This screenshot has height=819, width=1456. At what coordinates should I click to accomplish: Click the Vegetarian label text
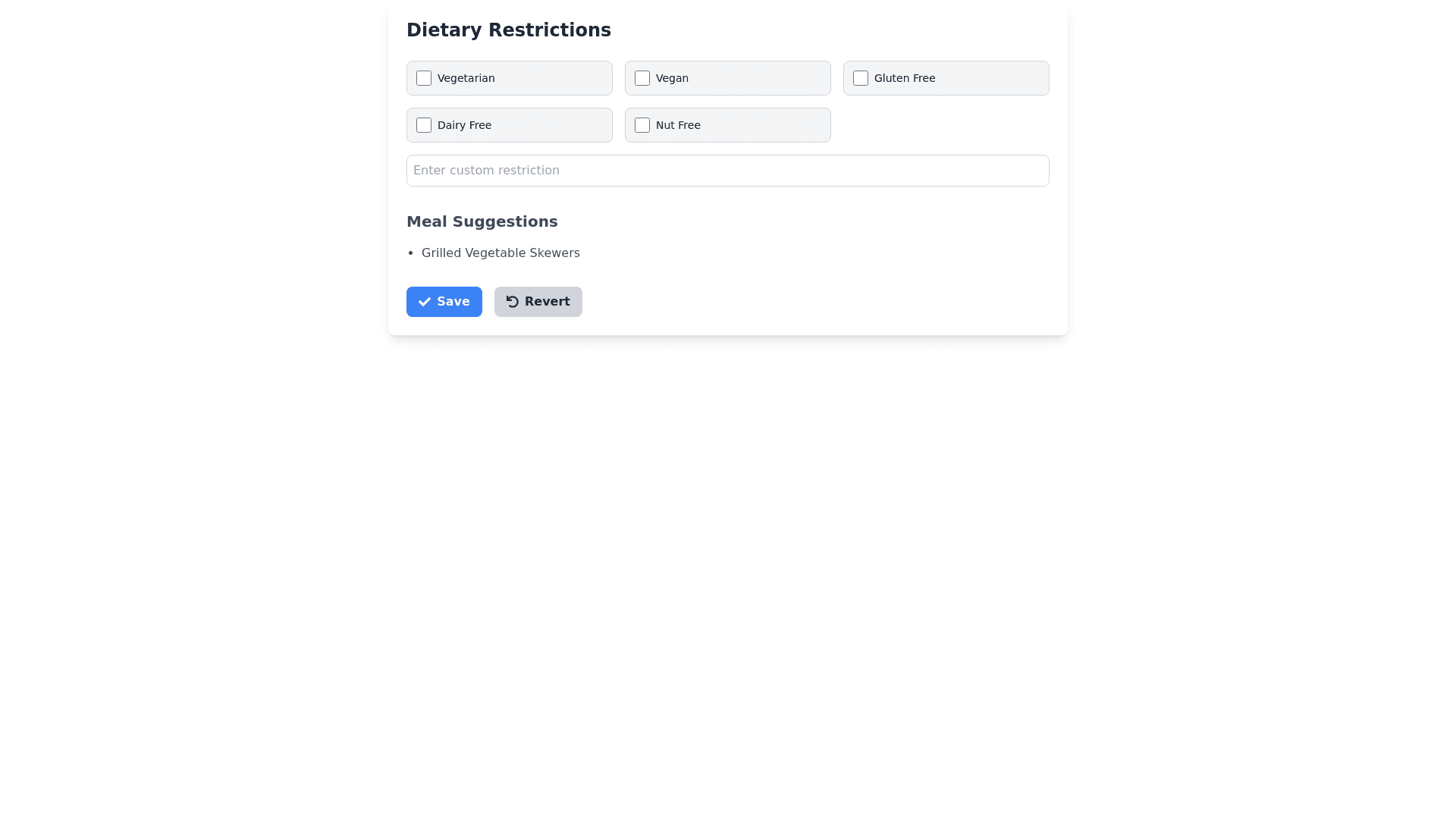click(x=466, y=78)
